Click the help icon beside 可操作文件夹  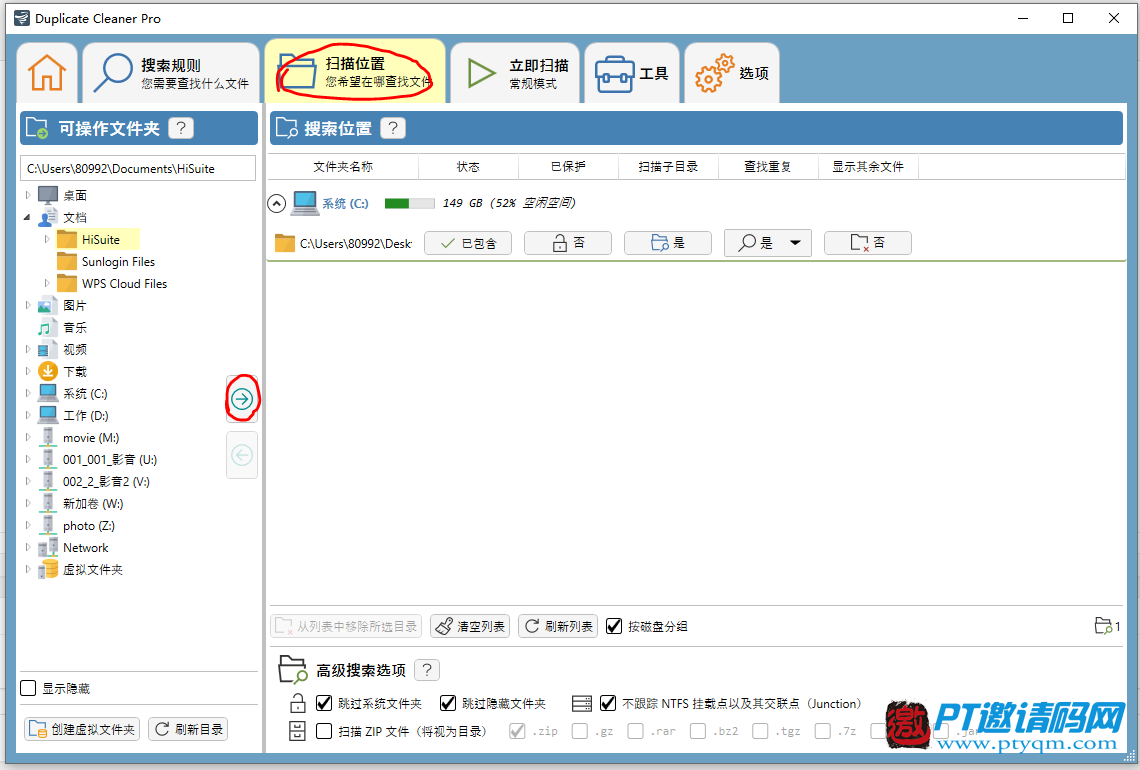[x=181, y=128]
